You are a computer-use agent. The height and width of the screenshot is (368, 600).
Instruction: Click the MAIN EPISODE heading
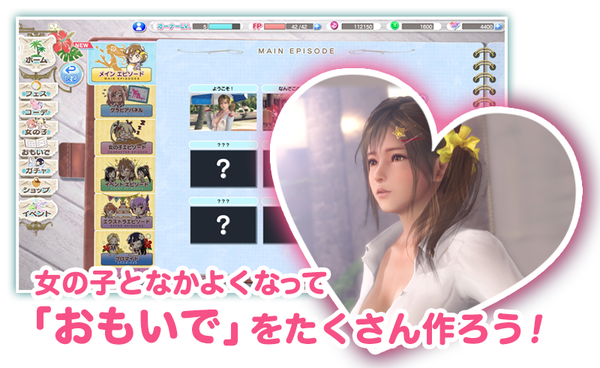(297, 51)
